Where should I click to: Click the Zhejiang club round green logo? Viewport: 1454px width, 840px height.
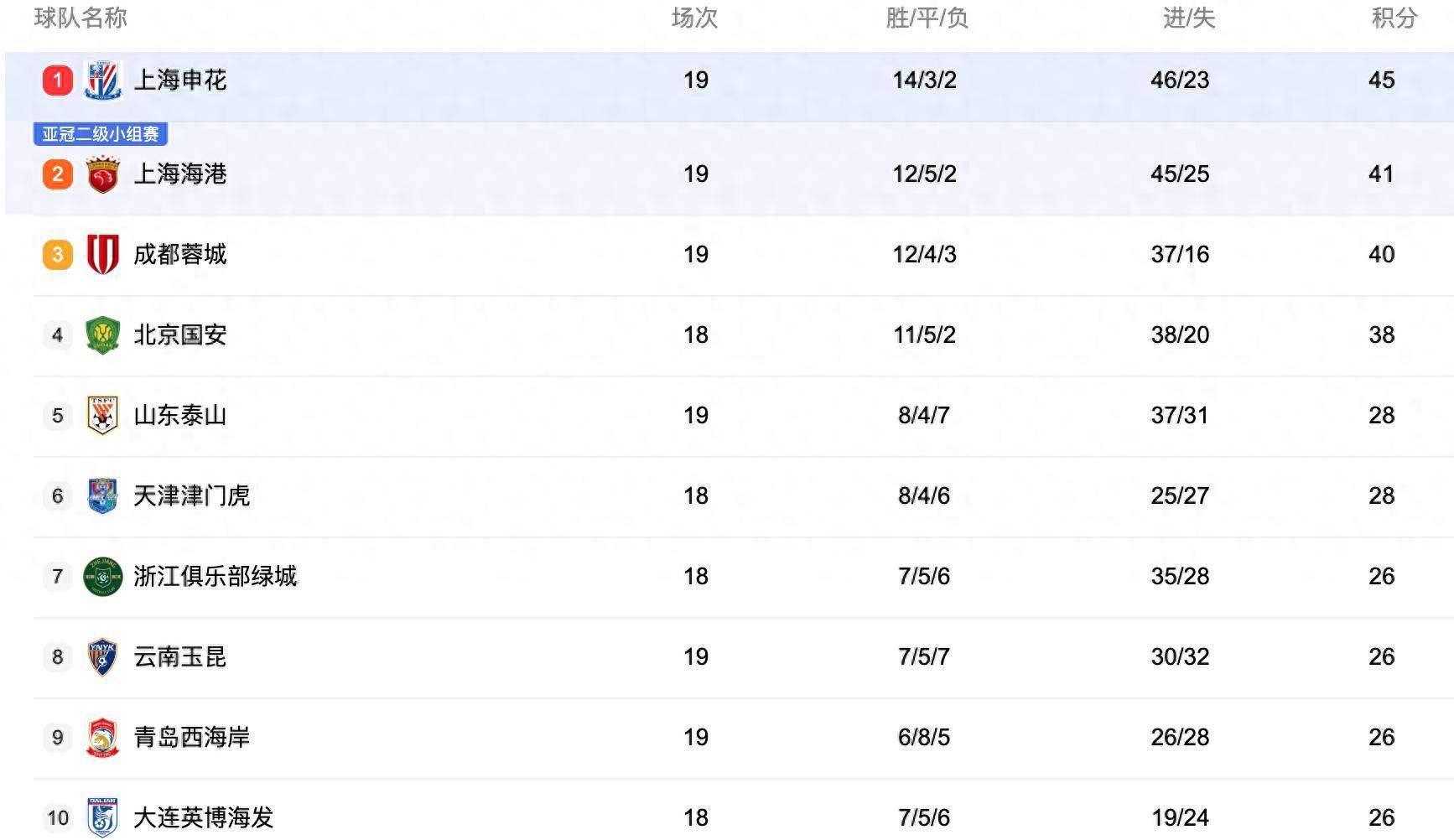point(103,576)
